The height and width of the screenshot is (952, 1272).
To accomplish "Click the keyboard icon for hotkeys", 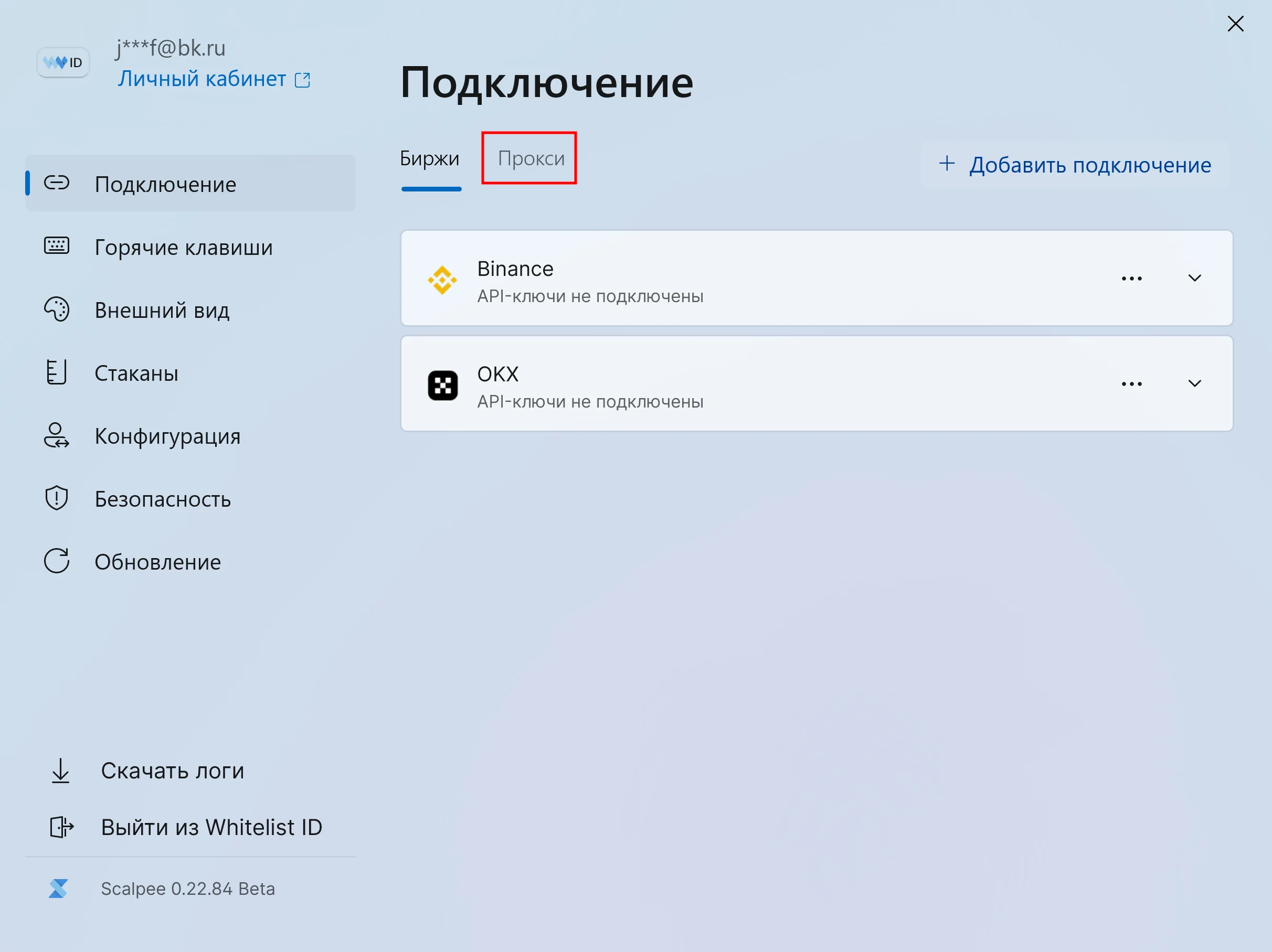I will [56, 246].
